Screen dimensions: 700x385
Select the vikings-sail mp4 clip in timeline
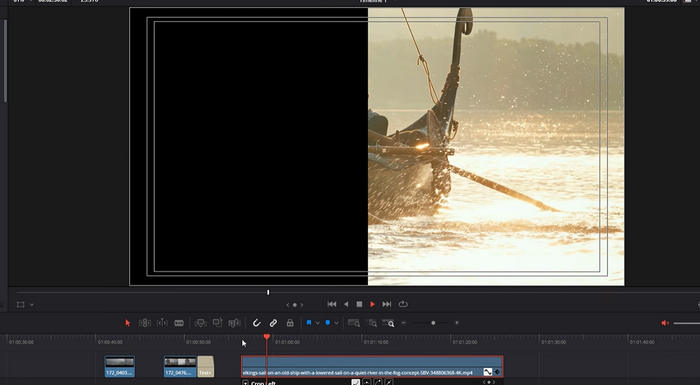point(372,366)
